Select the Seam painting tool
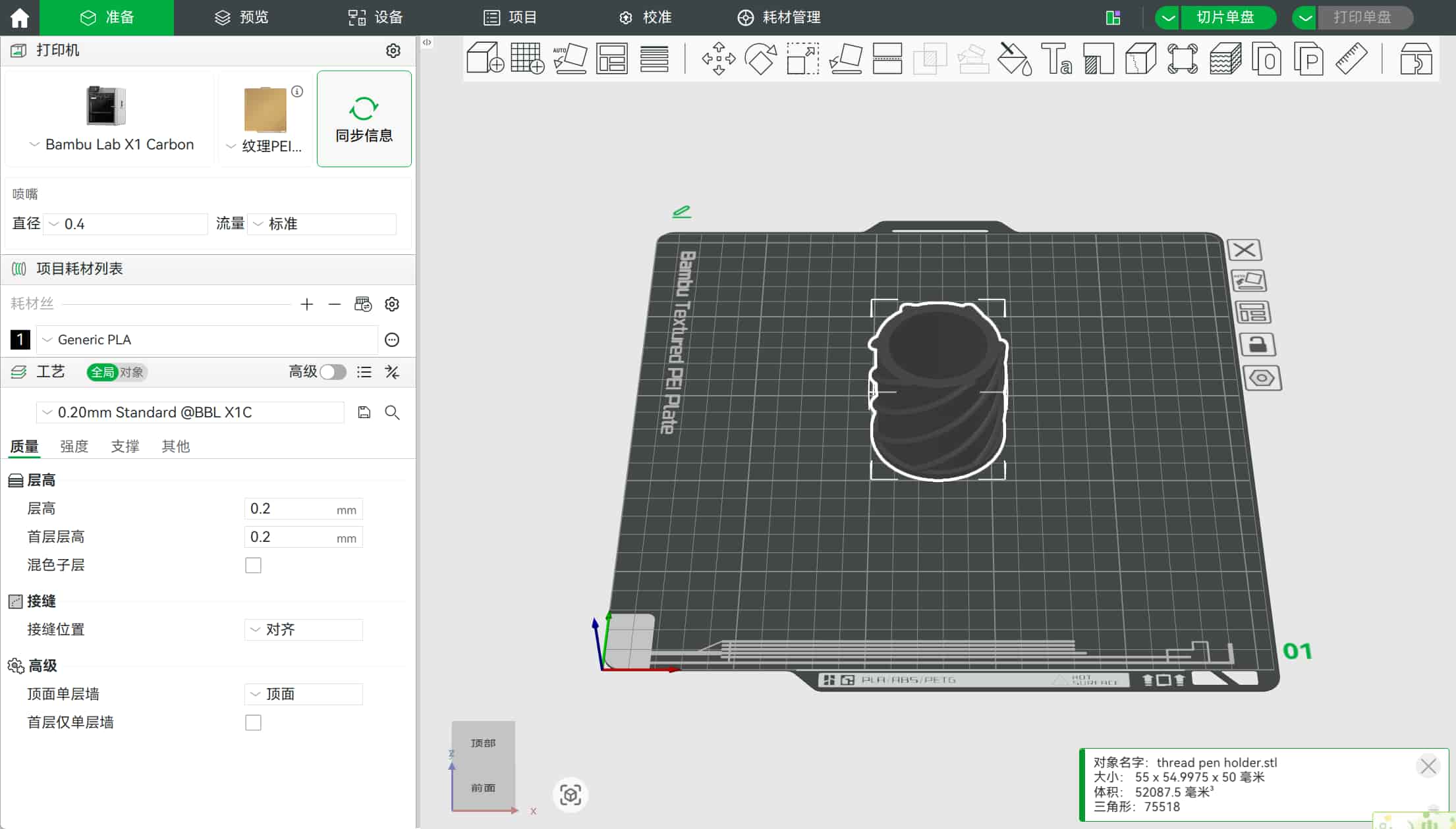1456x829 pixels. (x=1141, y=58)
